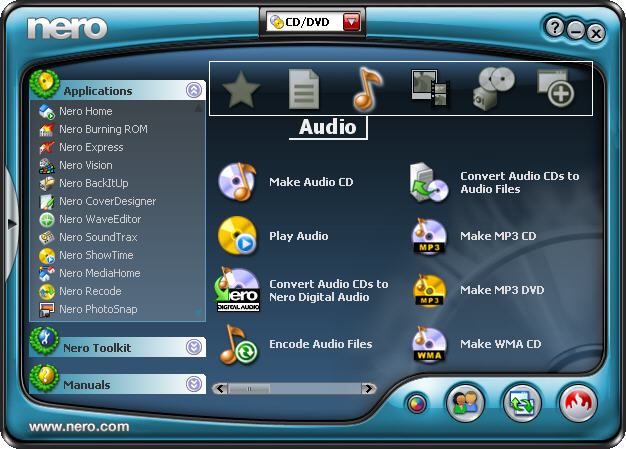Image resolution: width=626 pixels, height=449 pixels.
Task: Collapse the Applications panel
Action: (194, 90)
